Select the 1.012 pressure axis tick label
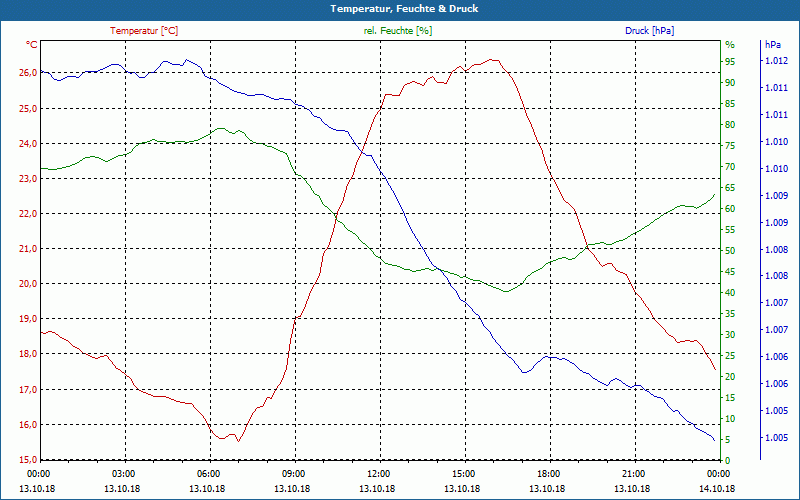 tap(776, 61)
